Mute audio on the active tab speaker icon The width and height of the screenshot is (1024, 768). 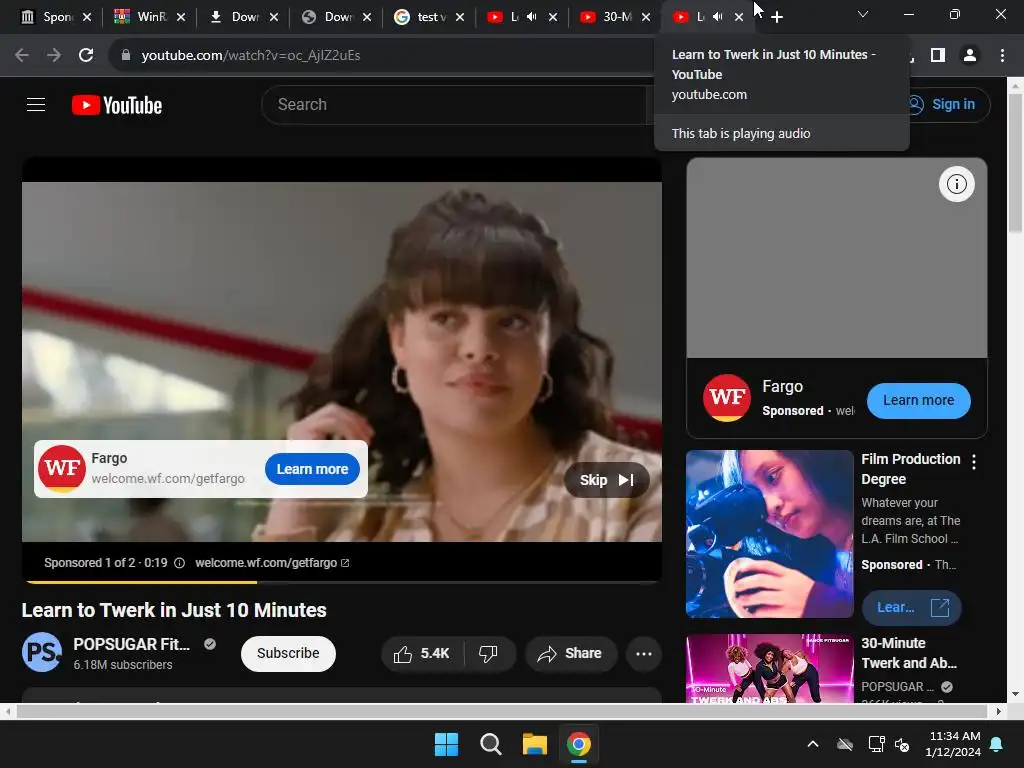point(718,17)
